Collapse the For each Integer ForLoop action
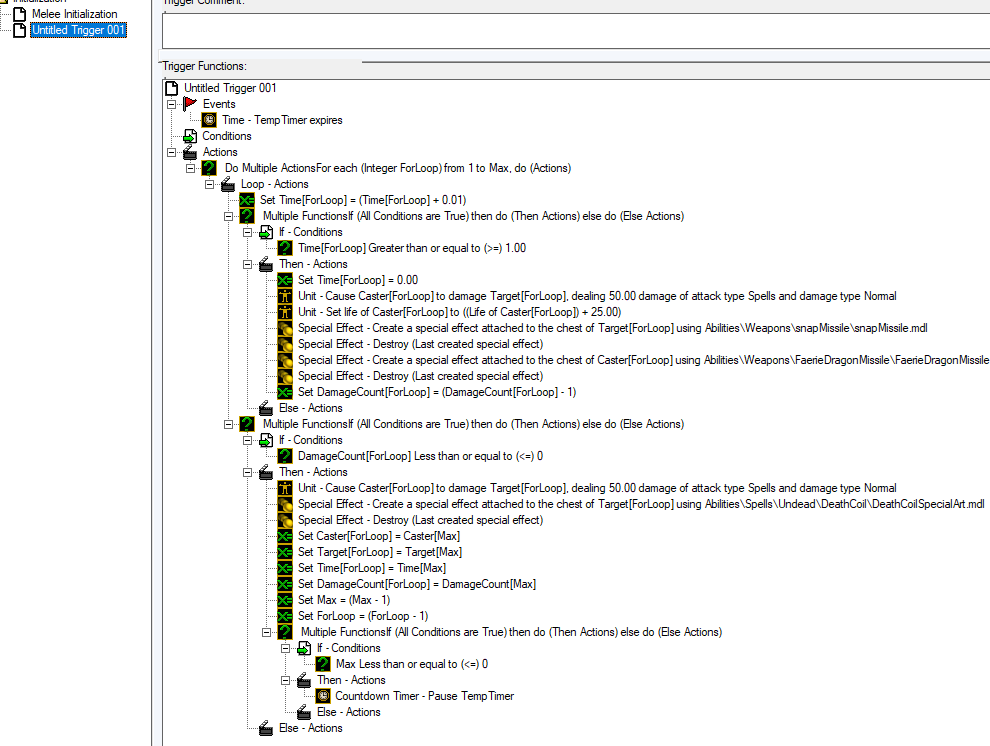Viewport: 990px width, 746px height. click(x=190, y=168)
